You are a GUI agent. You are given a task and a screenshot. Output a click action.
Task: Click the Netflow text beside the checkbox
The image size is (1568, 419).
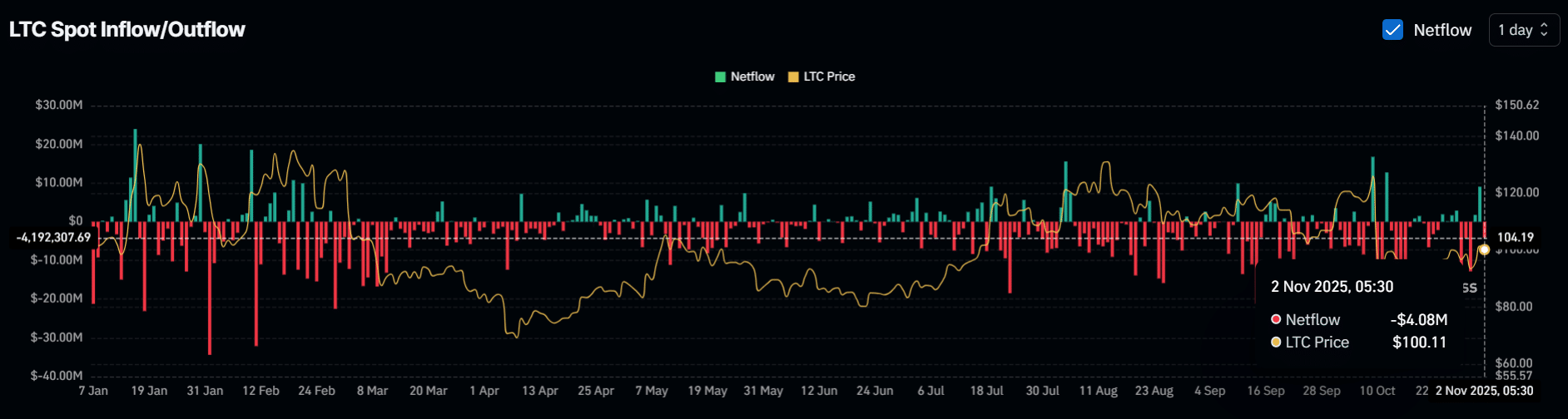[x=1442, y=30]
